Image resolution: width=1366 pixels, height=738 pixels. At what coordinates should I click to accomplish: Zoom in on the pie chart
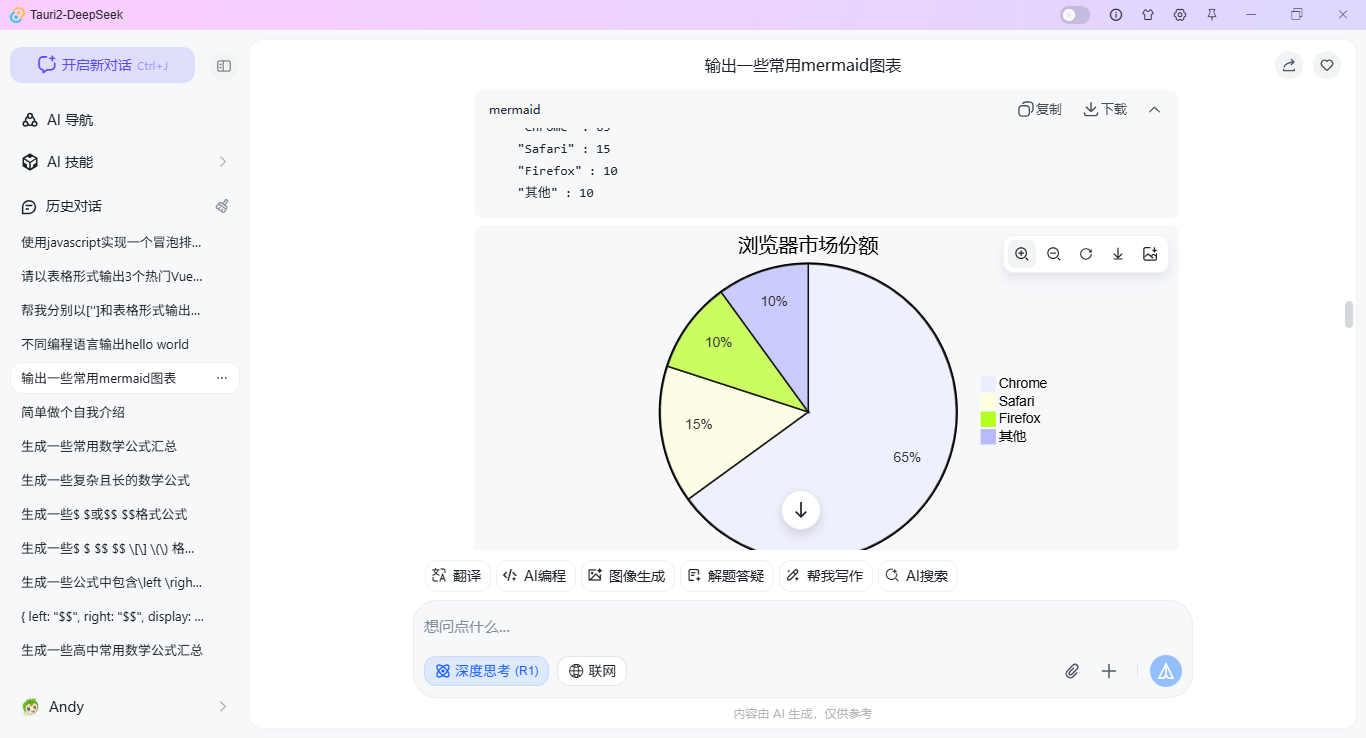point(1021,254)
